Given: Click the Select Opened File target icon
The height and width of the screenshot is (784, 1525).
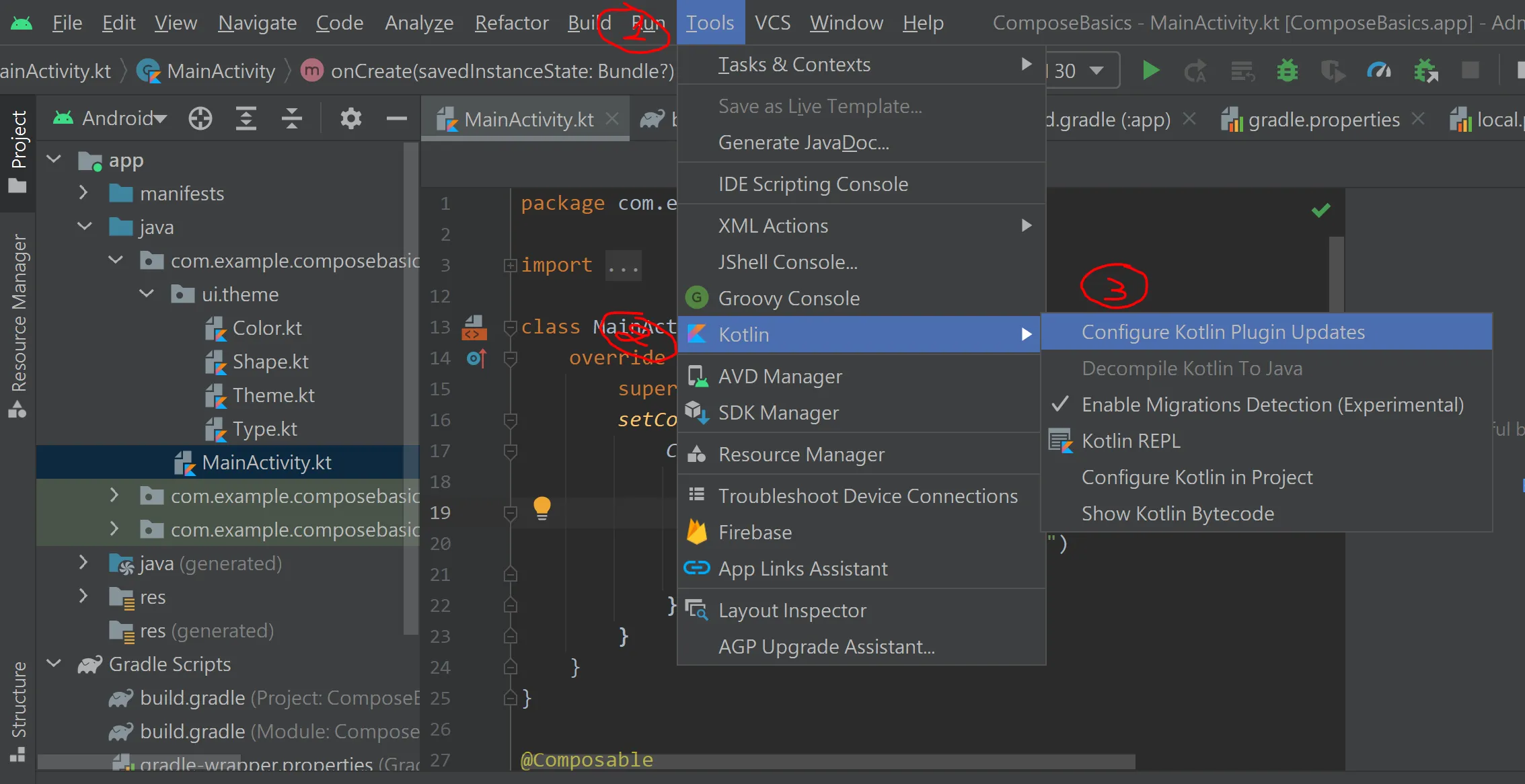Looking at the screenshot, I should pyautogui.click(x=200, y=119).
